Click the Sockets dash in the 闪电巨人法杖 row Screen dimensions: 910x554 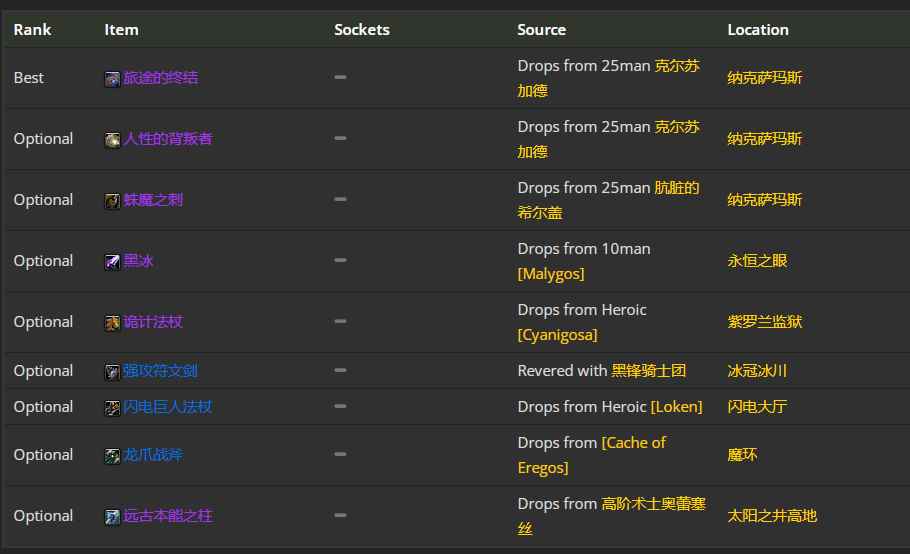[341, 406]
